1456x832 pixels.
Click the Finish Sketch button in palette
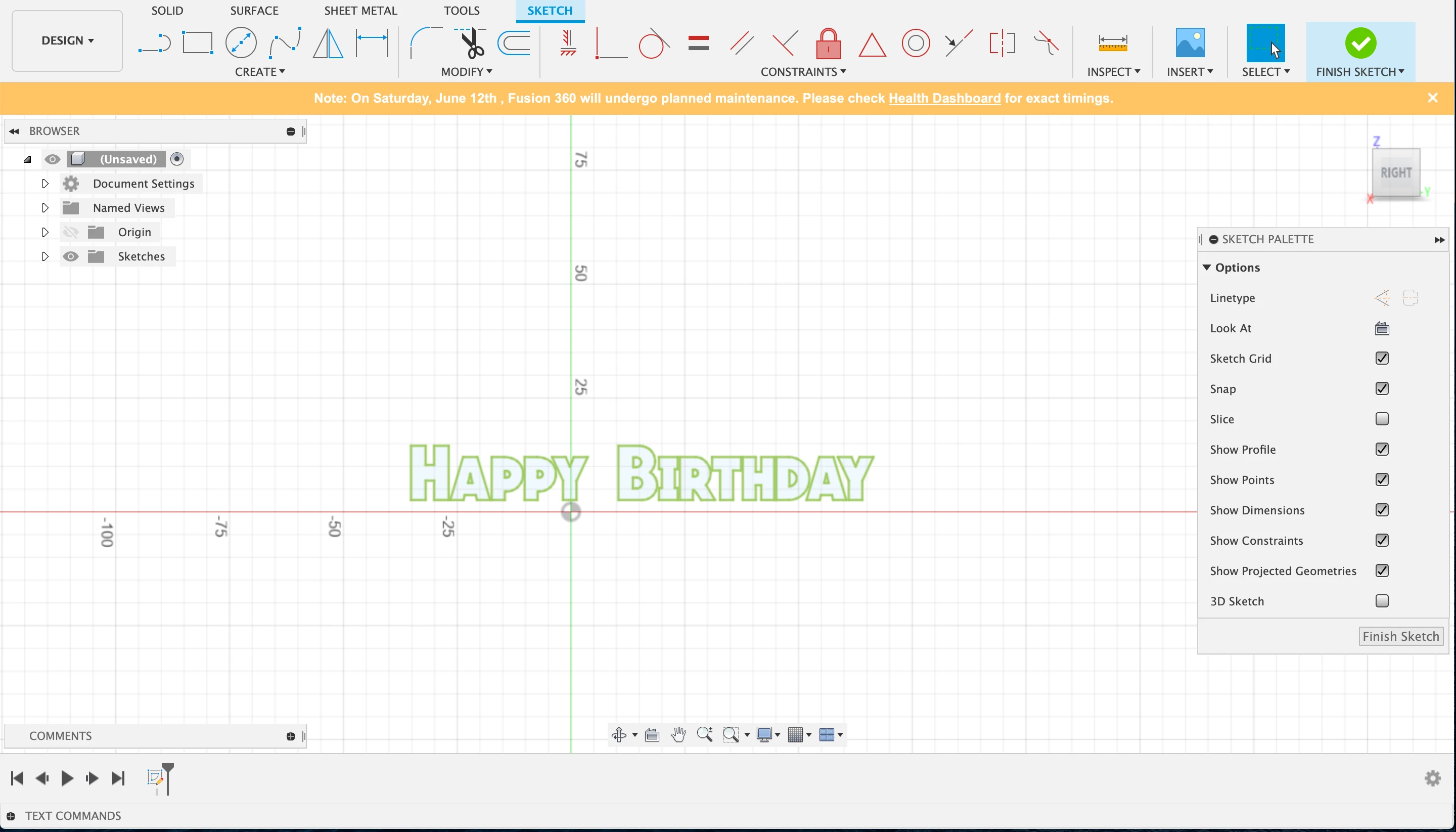pos(1400,636)
